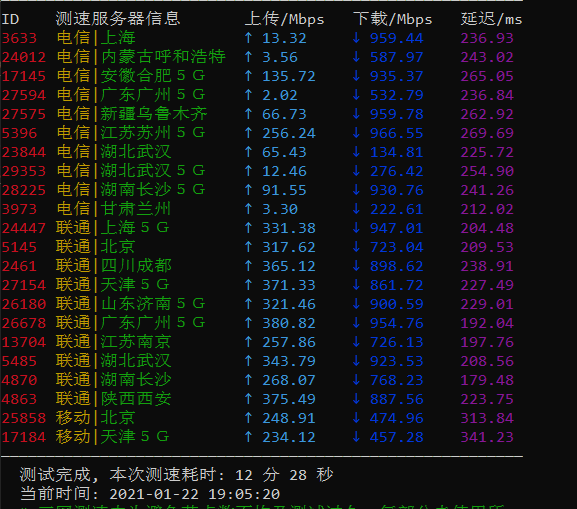The image size is (577, 509).
Task: Select server ID 17145
Action: coord(24,76)
